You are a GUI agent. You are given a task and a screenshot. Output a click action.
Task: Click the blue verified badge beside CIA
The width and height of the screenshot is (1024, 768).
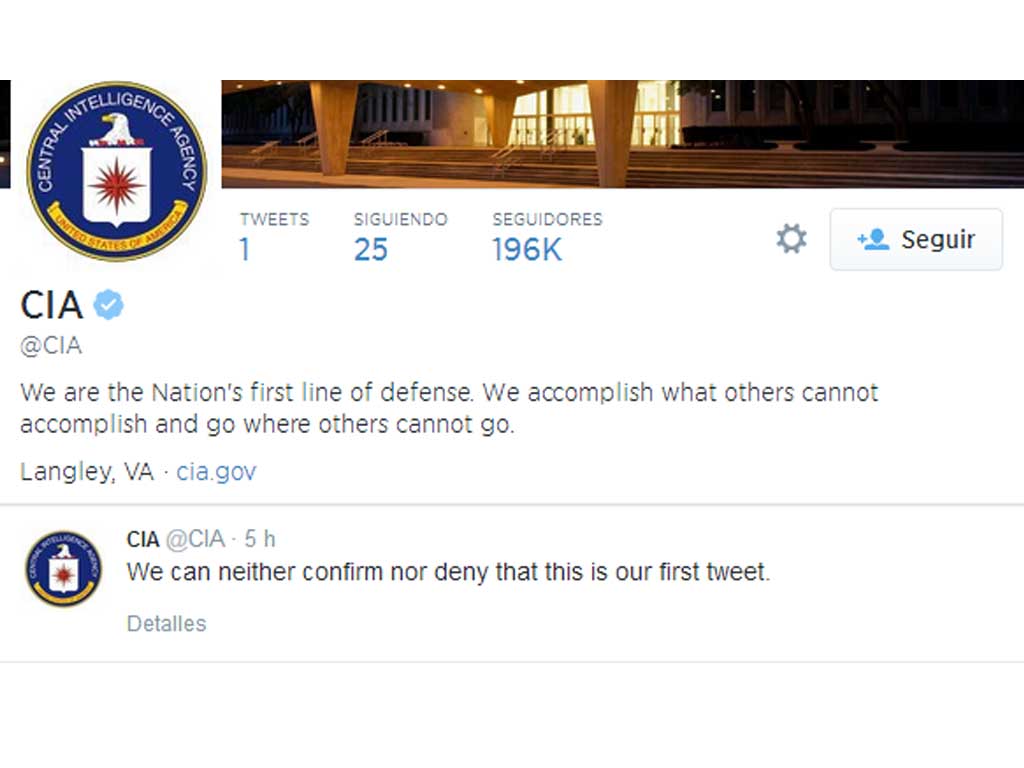[109, 305]
